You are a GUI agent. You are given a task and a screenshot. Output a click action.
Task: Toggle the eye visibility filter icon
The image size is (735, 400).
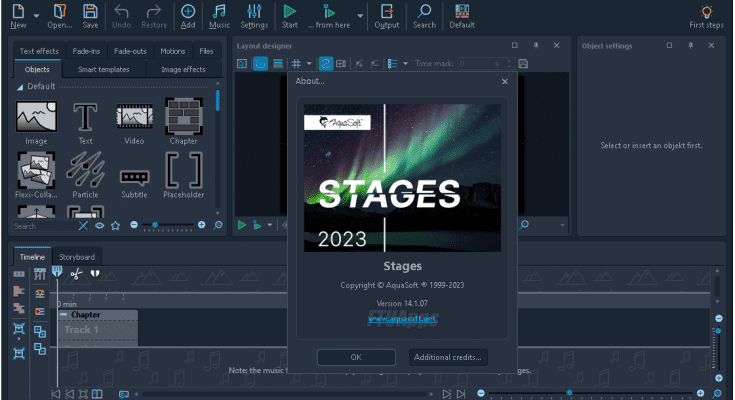[x=99, y=226]
